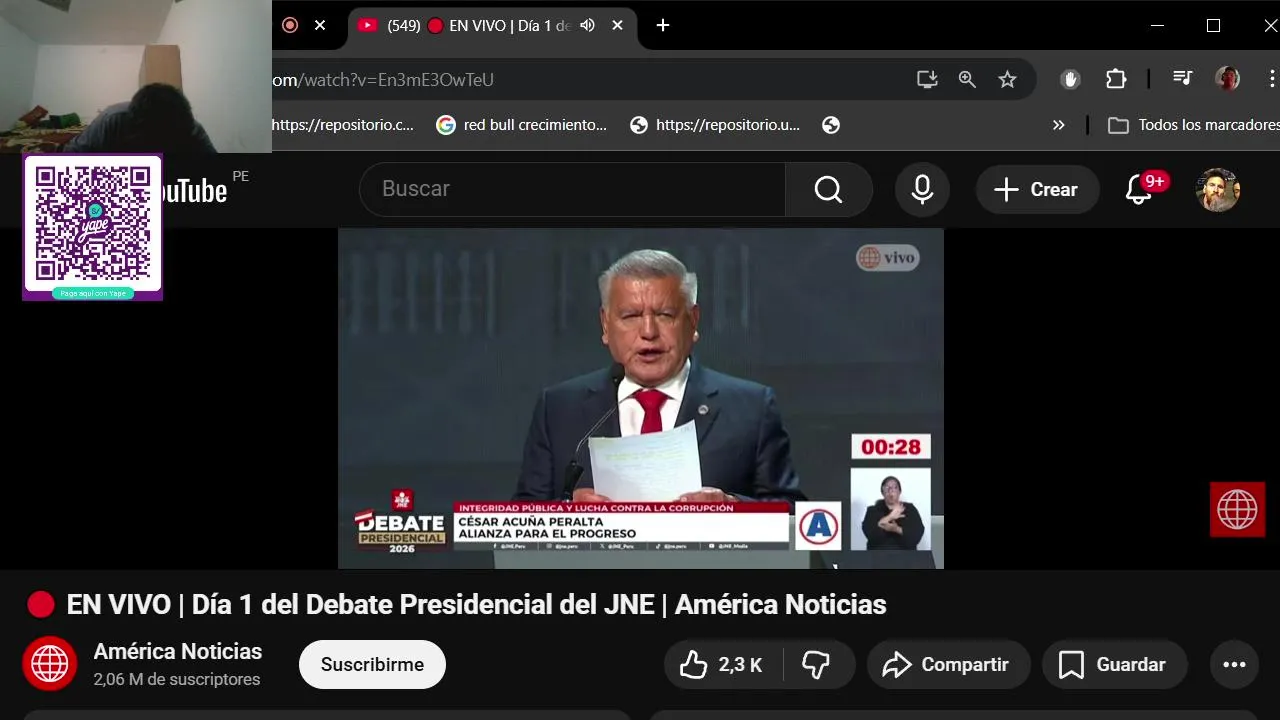The height and width of the screenshot is (720, 1280).
Task: Click the Yape QR code overlay
Action: (x=93, y=227)
